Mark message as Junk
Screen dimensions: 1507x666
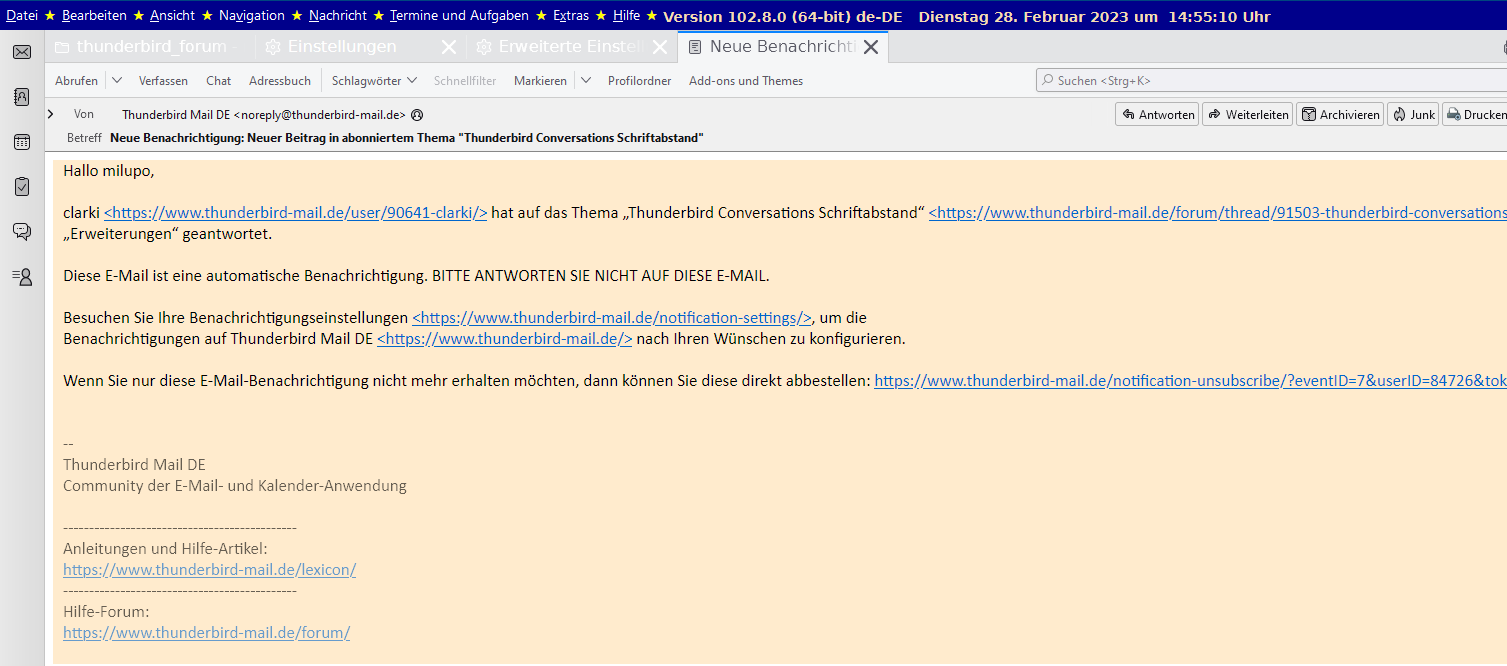point(1413,115)
